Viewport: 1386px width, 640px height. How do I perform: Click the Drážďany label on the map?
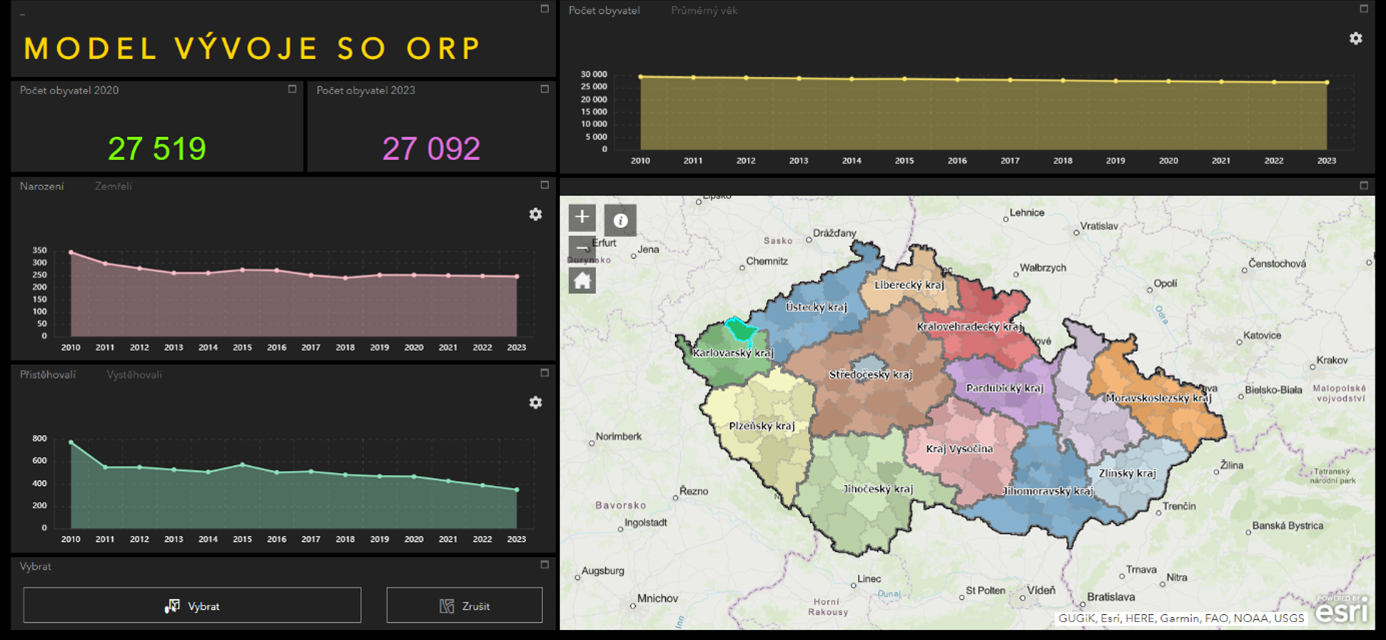pos(835,233)
